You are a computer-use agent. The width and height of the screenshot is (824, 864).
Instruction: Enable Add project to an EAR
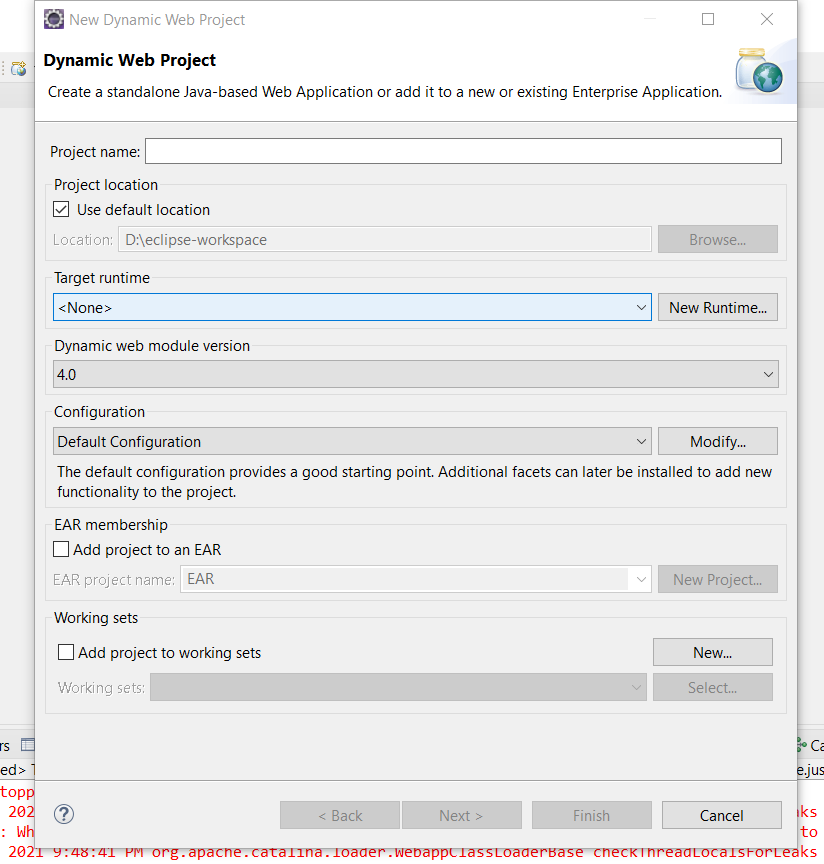click(x=58, y=549)
